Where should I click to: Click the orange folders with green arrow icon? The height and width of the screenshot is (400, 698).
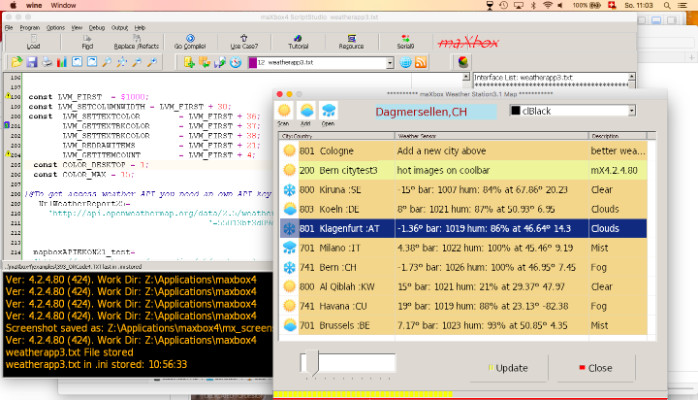pos(205,62)
